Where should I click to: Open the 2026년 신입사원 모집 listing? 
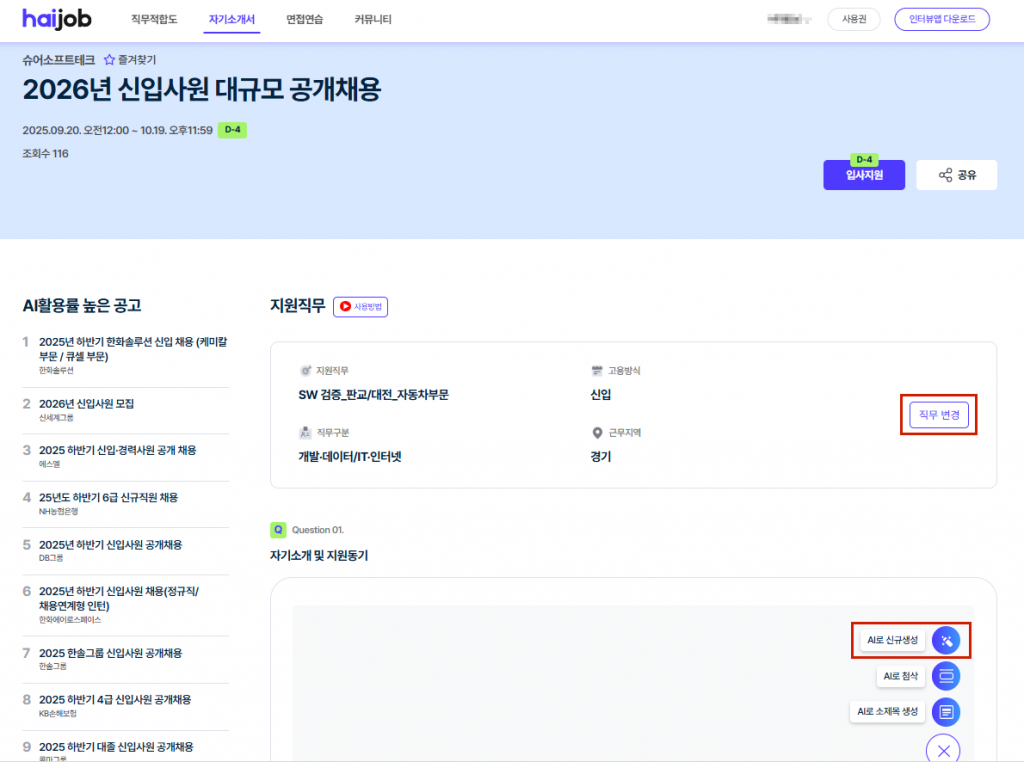[x=86, y=404]
